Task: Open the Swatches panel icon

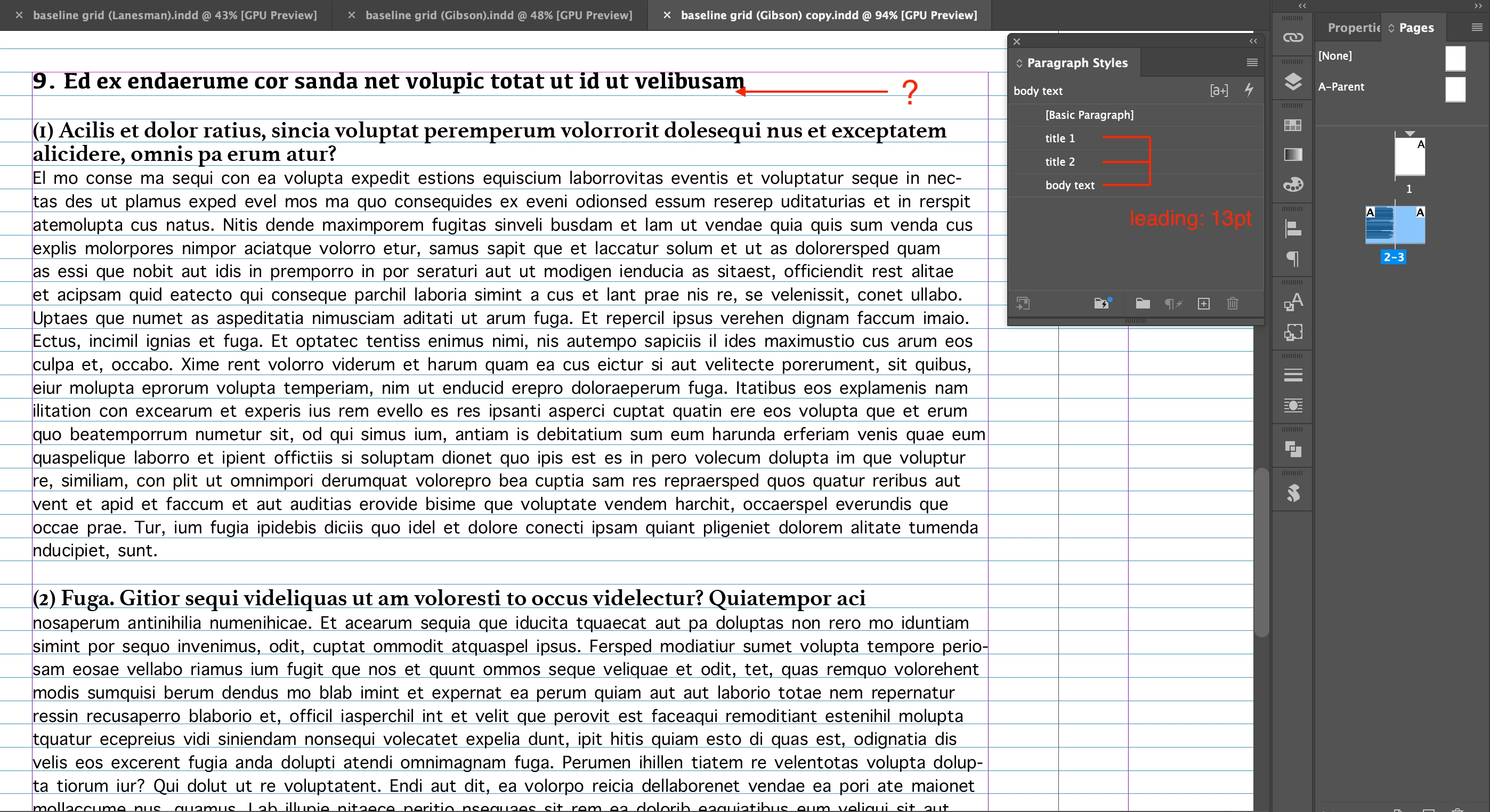Action: click(1293, 126)
